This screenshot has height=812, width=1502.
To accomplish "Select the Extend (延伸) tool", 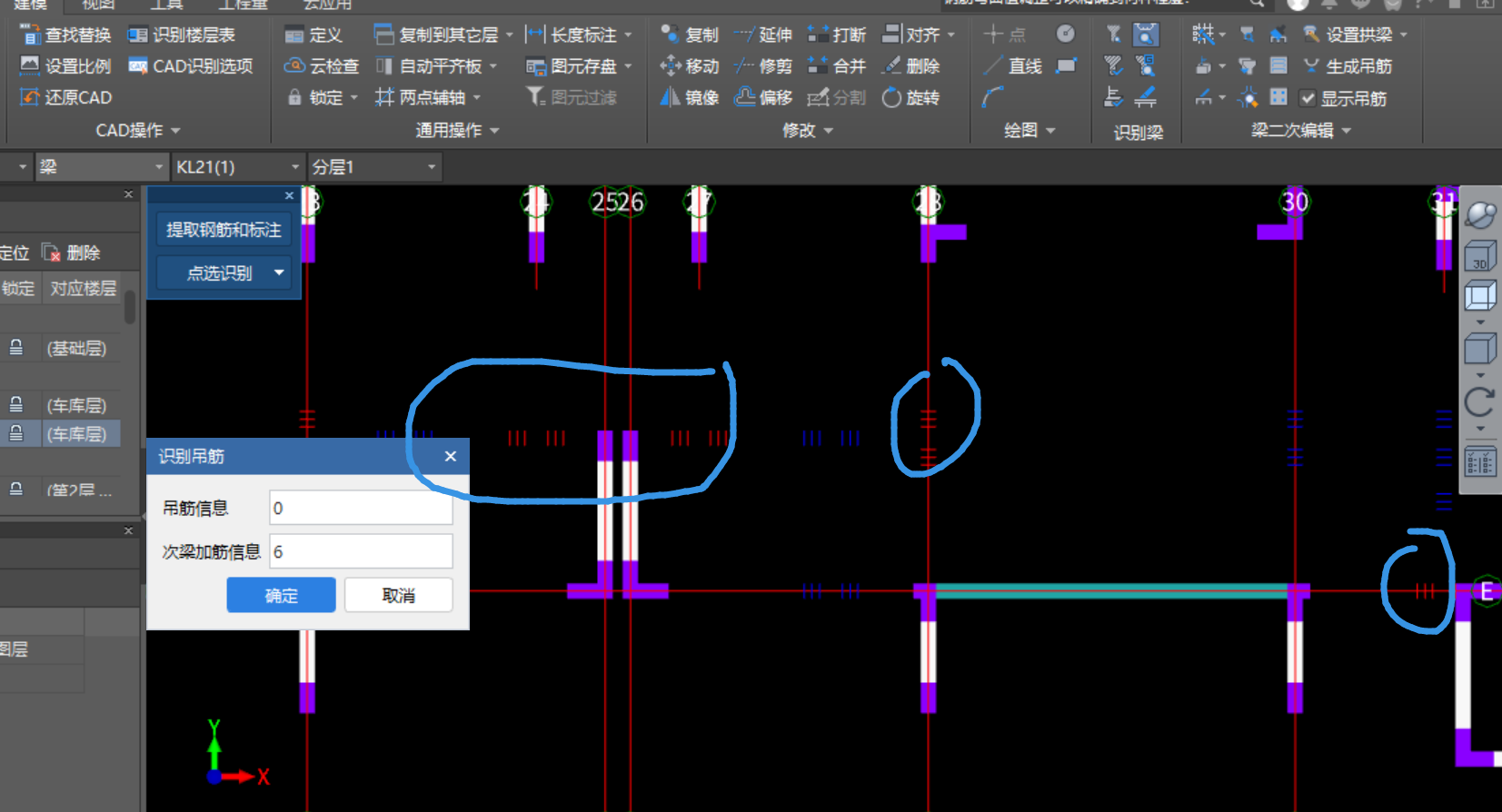I will [x=763, y=35].
